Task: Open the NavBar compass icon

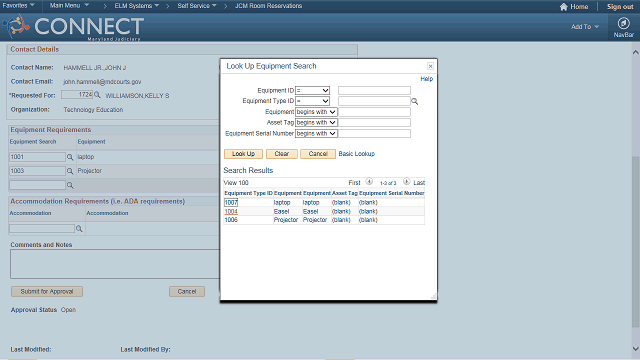Action: point(623,23)
